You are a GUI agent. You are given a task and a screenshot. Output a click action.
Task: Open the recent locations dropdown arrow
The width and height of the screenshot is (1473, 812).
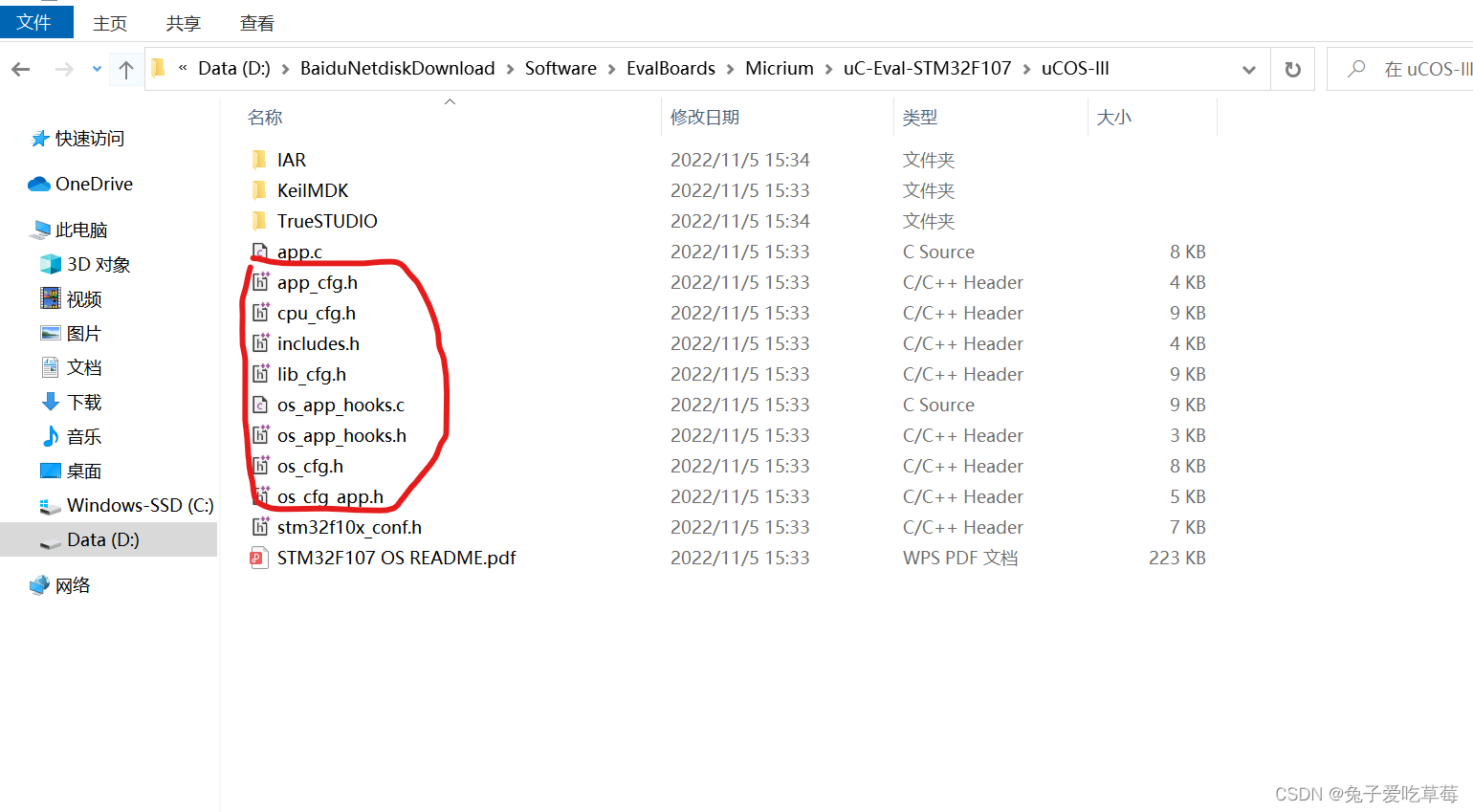click(97, 69)
